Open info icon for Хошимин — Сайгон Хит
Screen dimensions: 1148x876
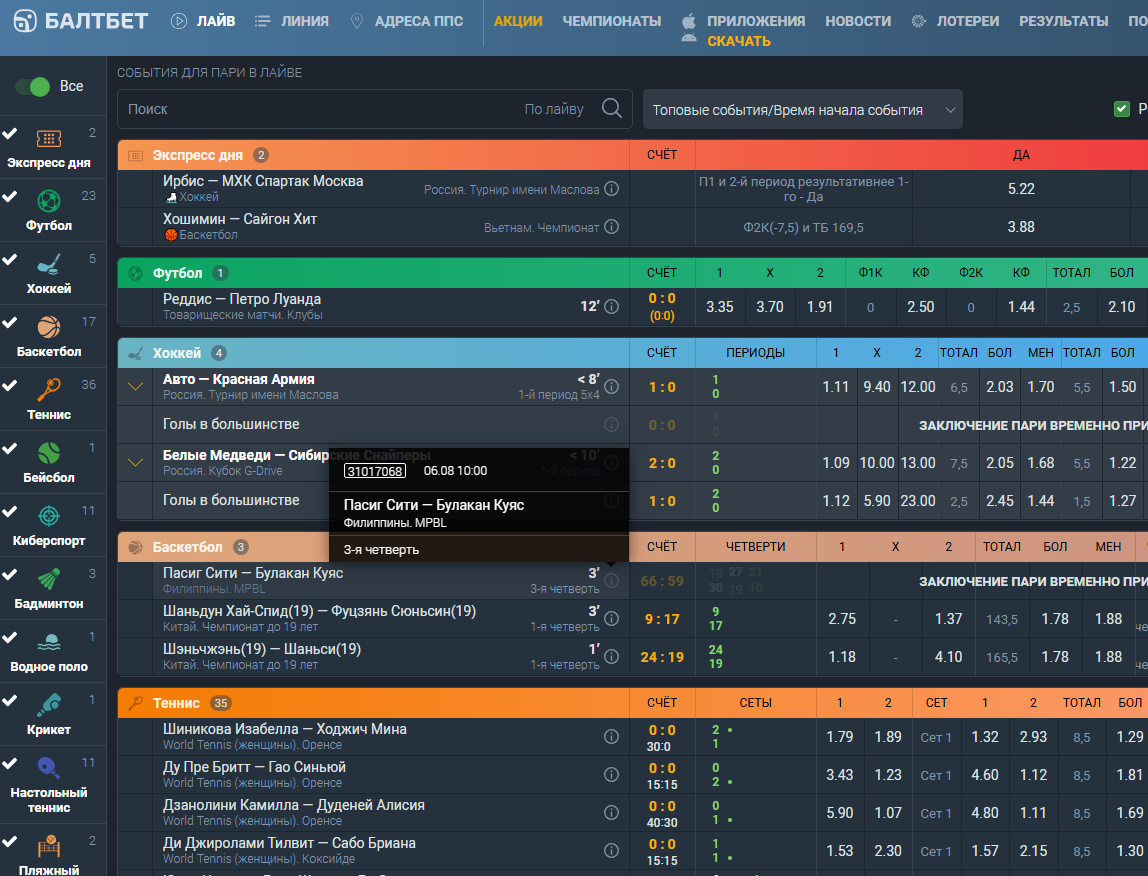click(611, 226)
